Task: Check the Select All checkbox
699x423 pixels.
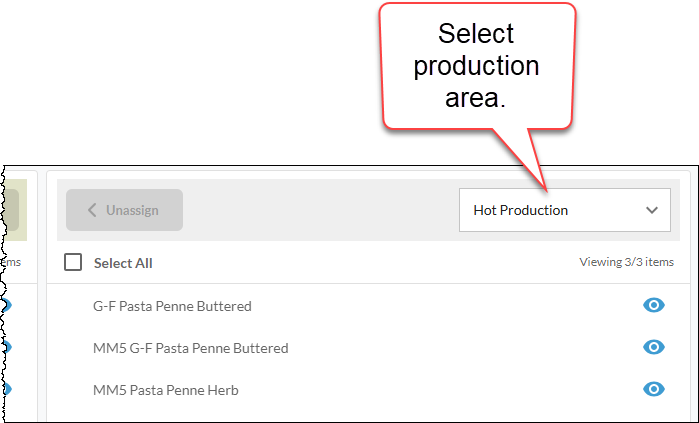Action: coord(73,263)
